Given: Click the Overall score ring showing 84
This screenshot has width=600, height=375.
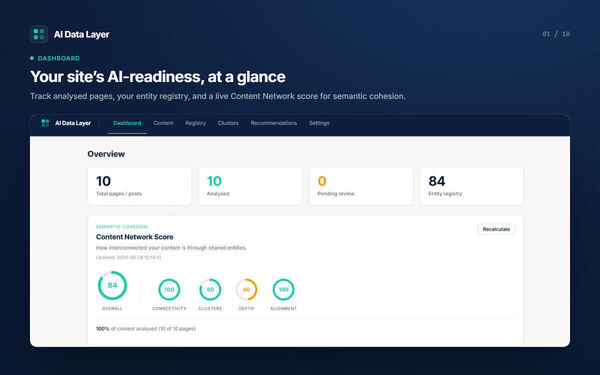Looking at the screenshot, I should point(112,285).
